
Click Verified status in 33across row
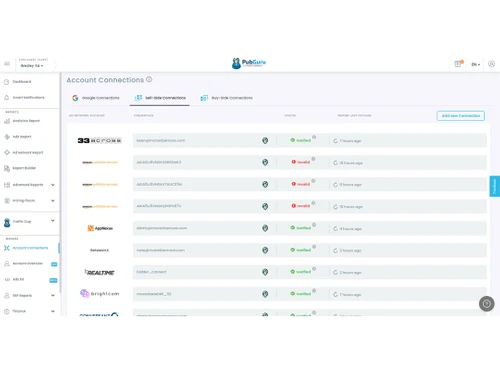301,140
